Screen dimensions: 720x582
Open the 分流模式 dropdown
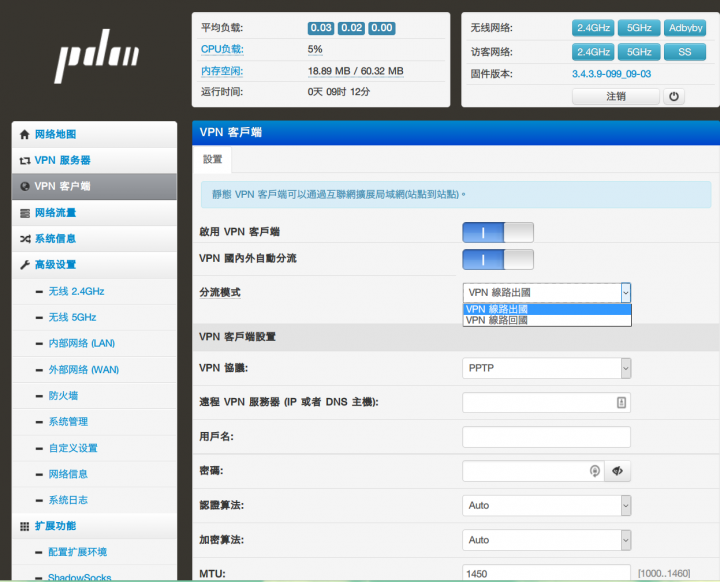click(x=546, y=293)
